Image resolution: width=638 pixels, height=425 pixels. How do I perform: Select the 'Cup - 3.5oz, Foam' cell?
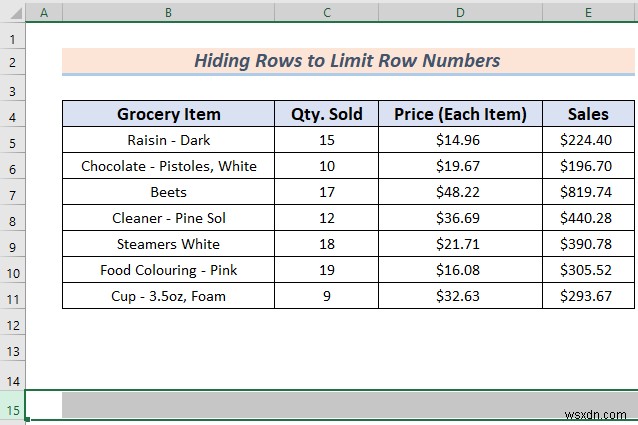click(168, 296)
